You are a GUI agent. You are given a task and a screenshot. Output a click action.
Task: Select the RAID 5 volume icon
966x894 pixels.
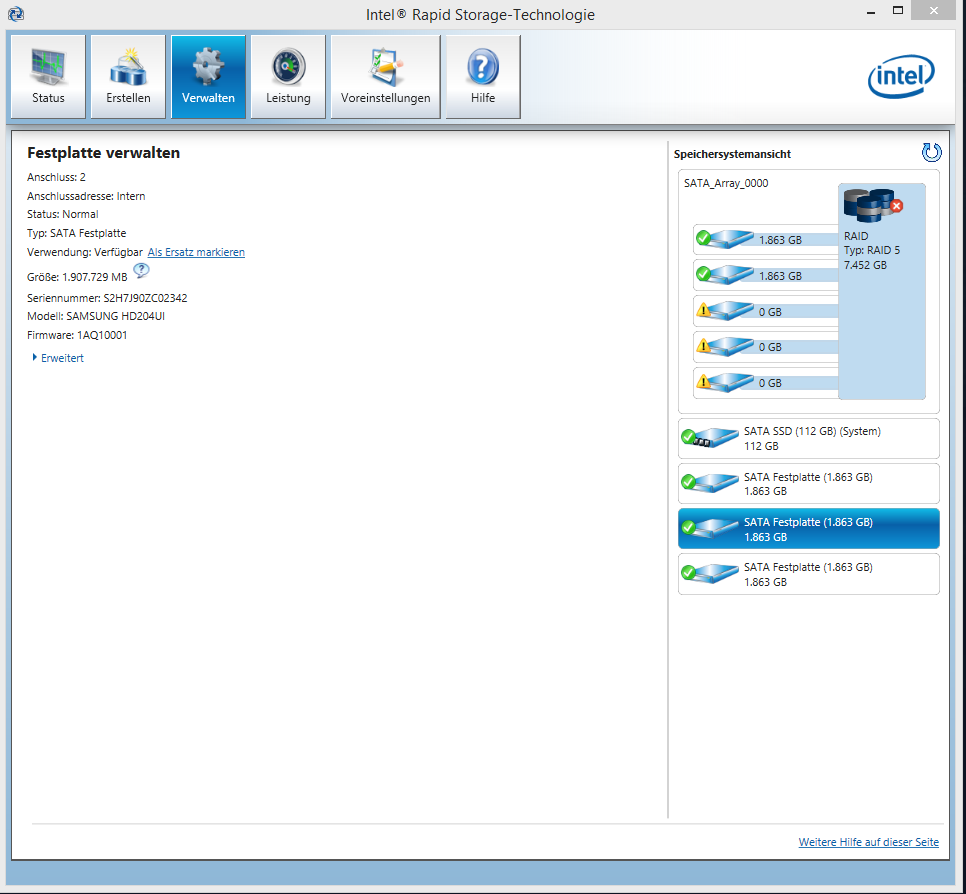[873, 205]
